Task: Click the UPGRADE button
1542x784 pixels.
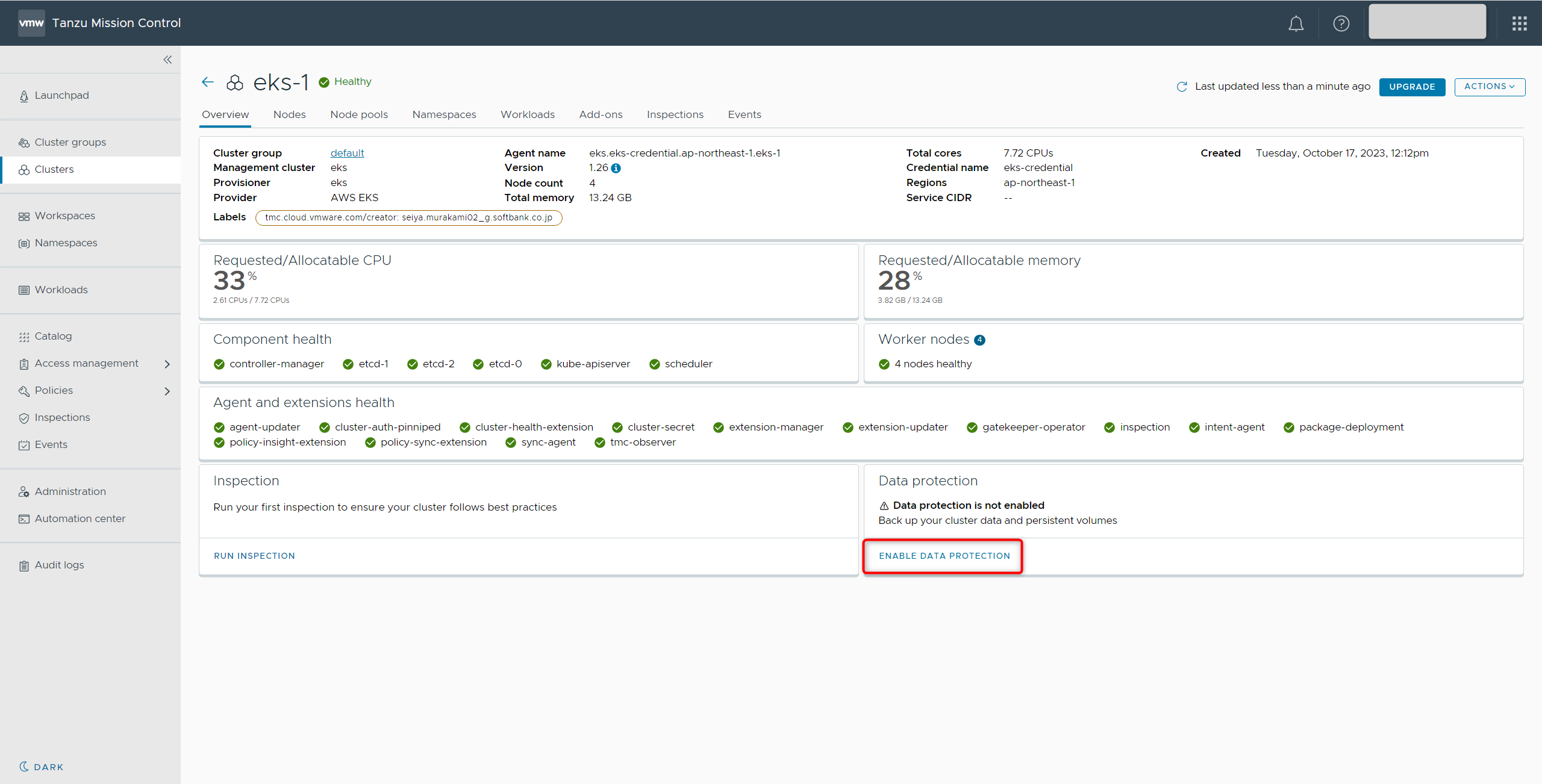Action: [1411, 87]
